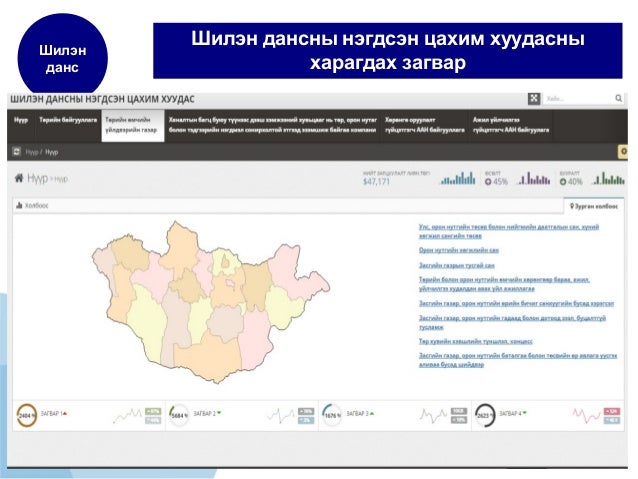Click the 5684% circular gauge

179,415
